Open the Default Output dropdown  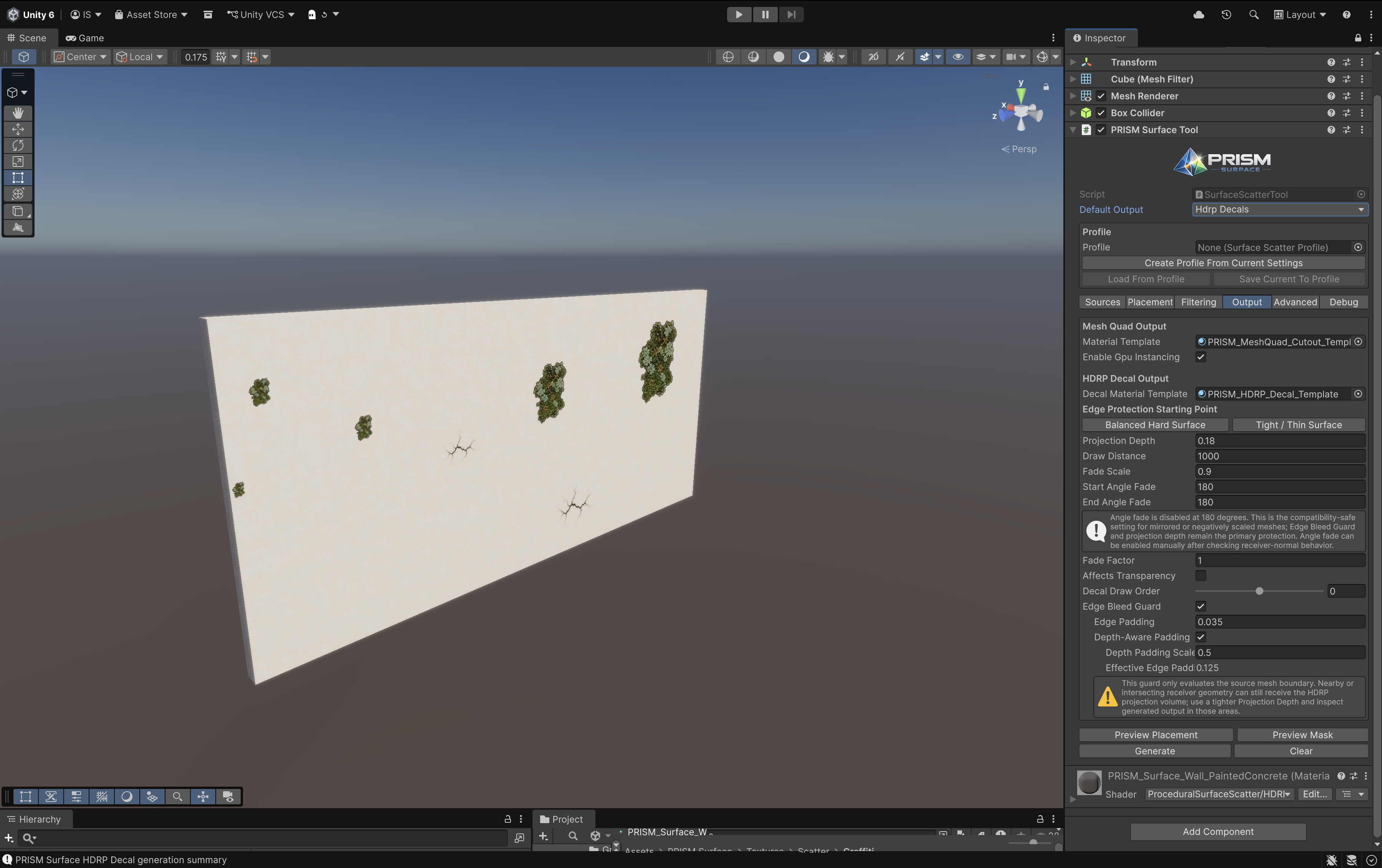[1280, 210]
